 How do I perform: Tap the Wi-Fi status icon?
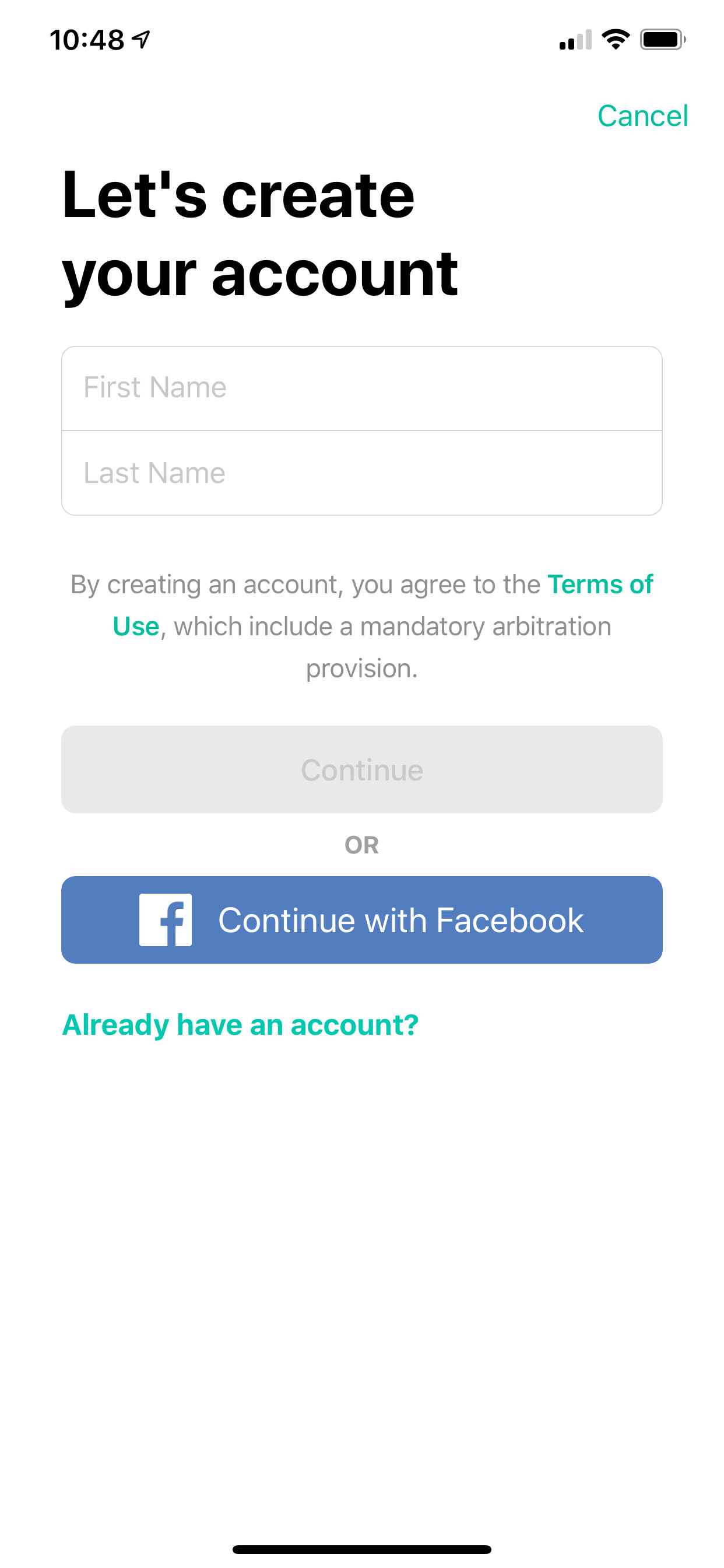(x=615, y=40)
